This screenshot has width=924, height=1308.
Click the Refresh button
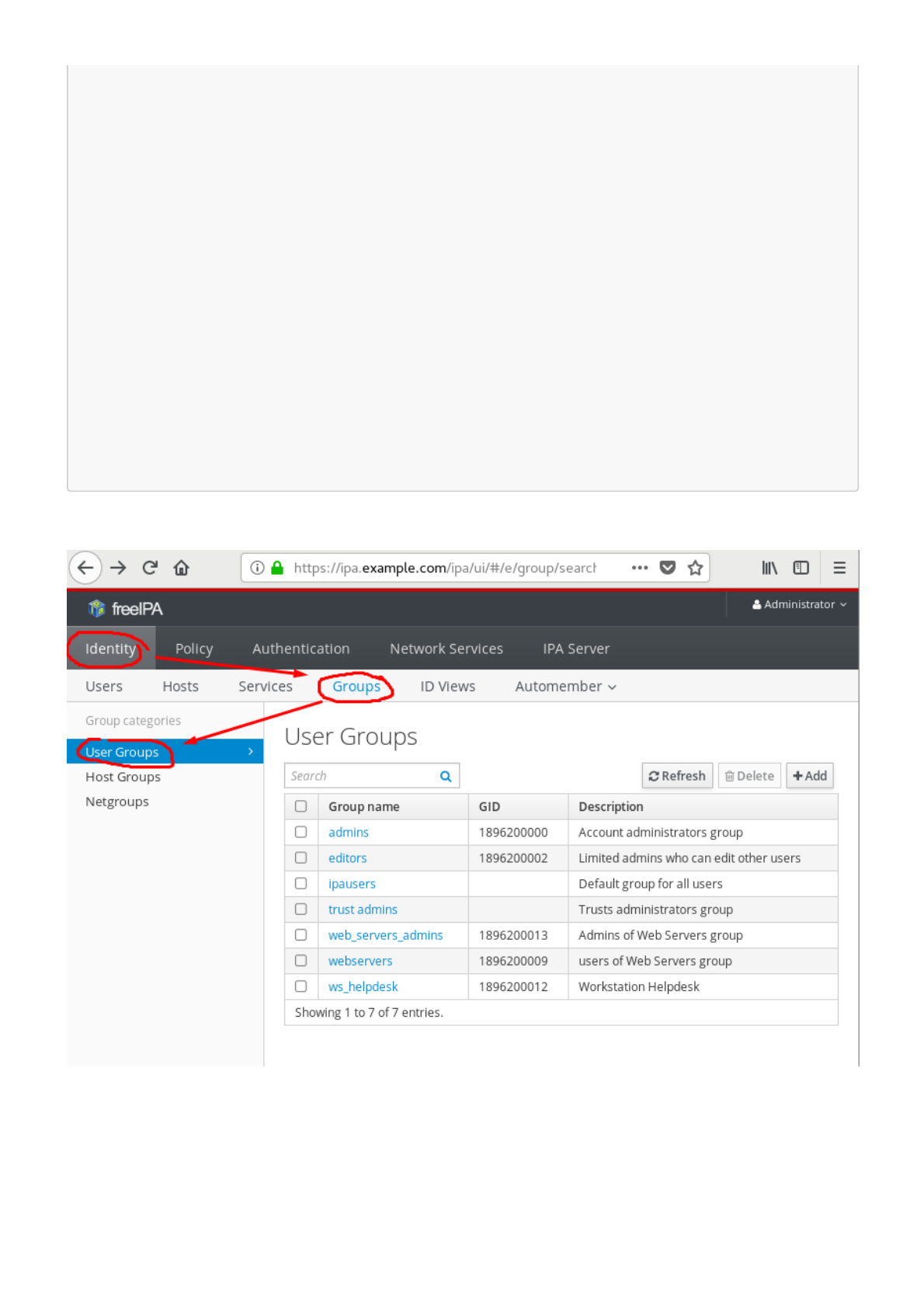pyautogui.click(x=677, y=776)
